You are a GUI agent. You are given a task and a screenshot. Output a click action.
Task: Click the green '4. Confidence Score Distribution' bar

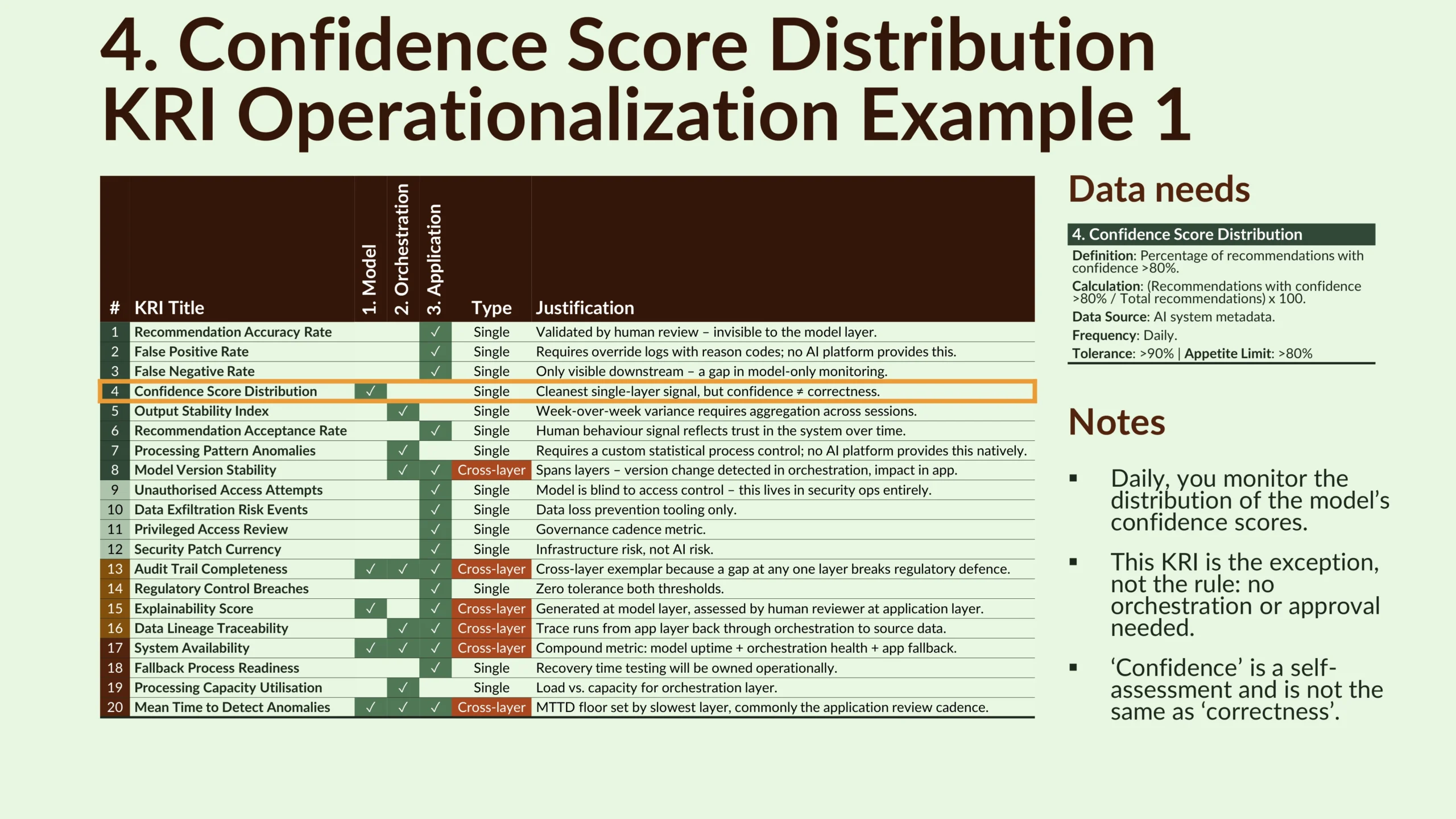tap(1221, 234)
